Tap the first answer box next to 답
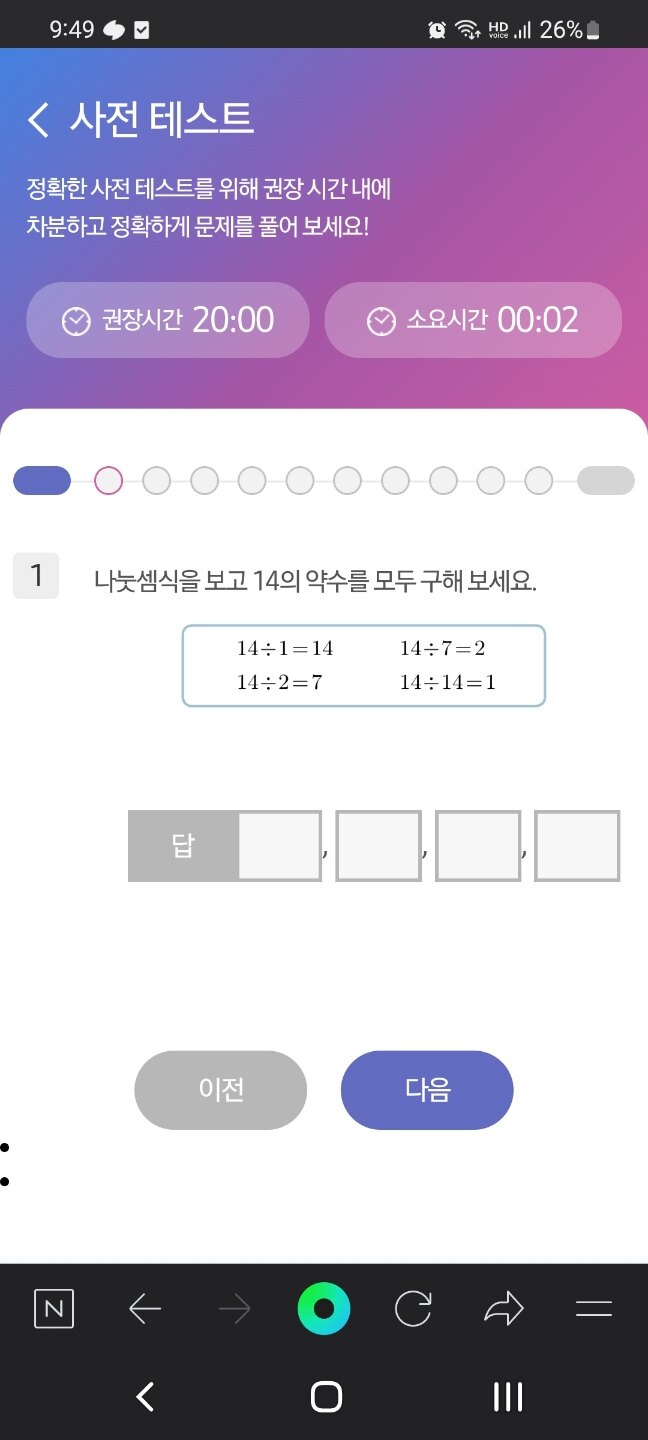 pos(279,846)
